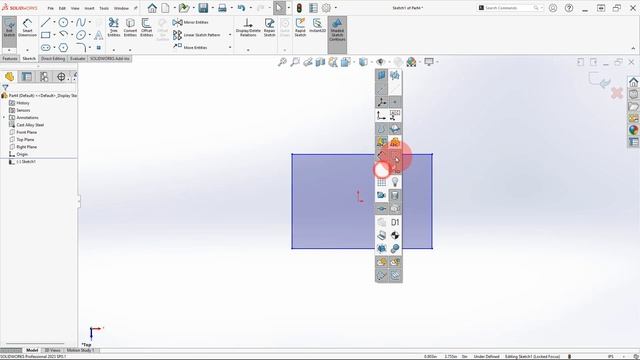640x360 pixels.
Task: Select the Circle sketch tool
Action: [63, 22]
